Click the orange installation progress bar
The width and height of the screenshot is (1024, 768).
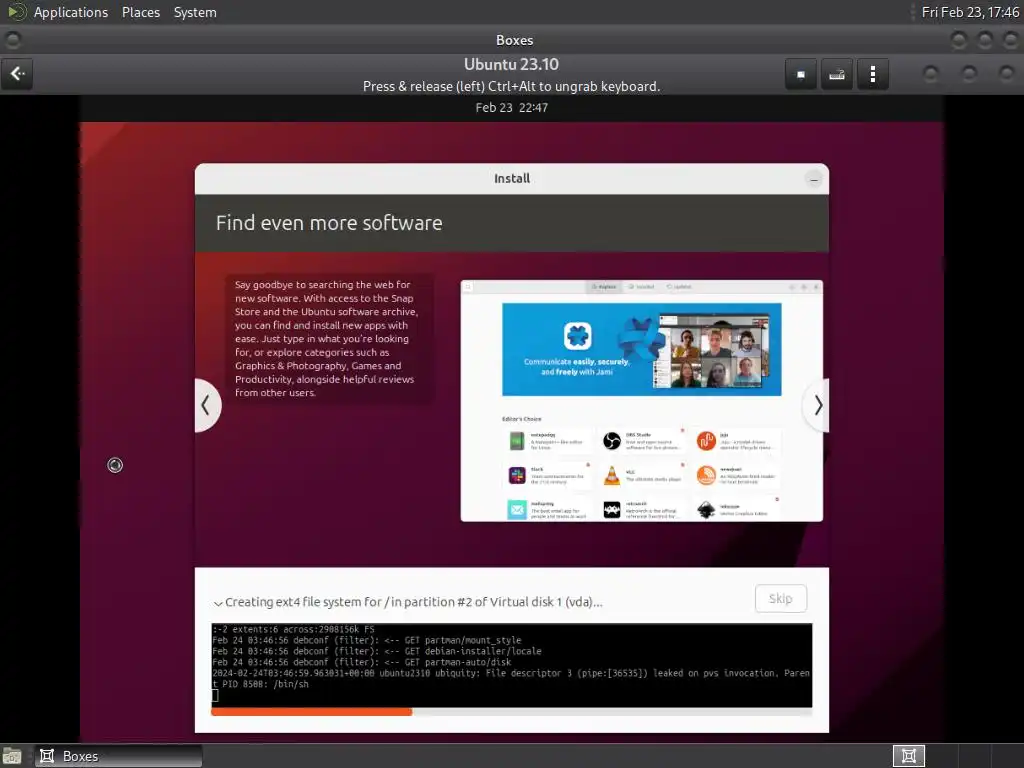[x=312, y=712]
